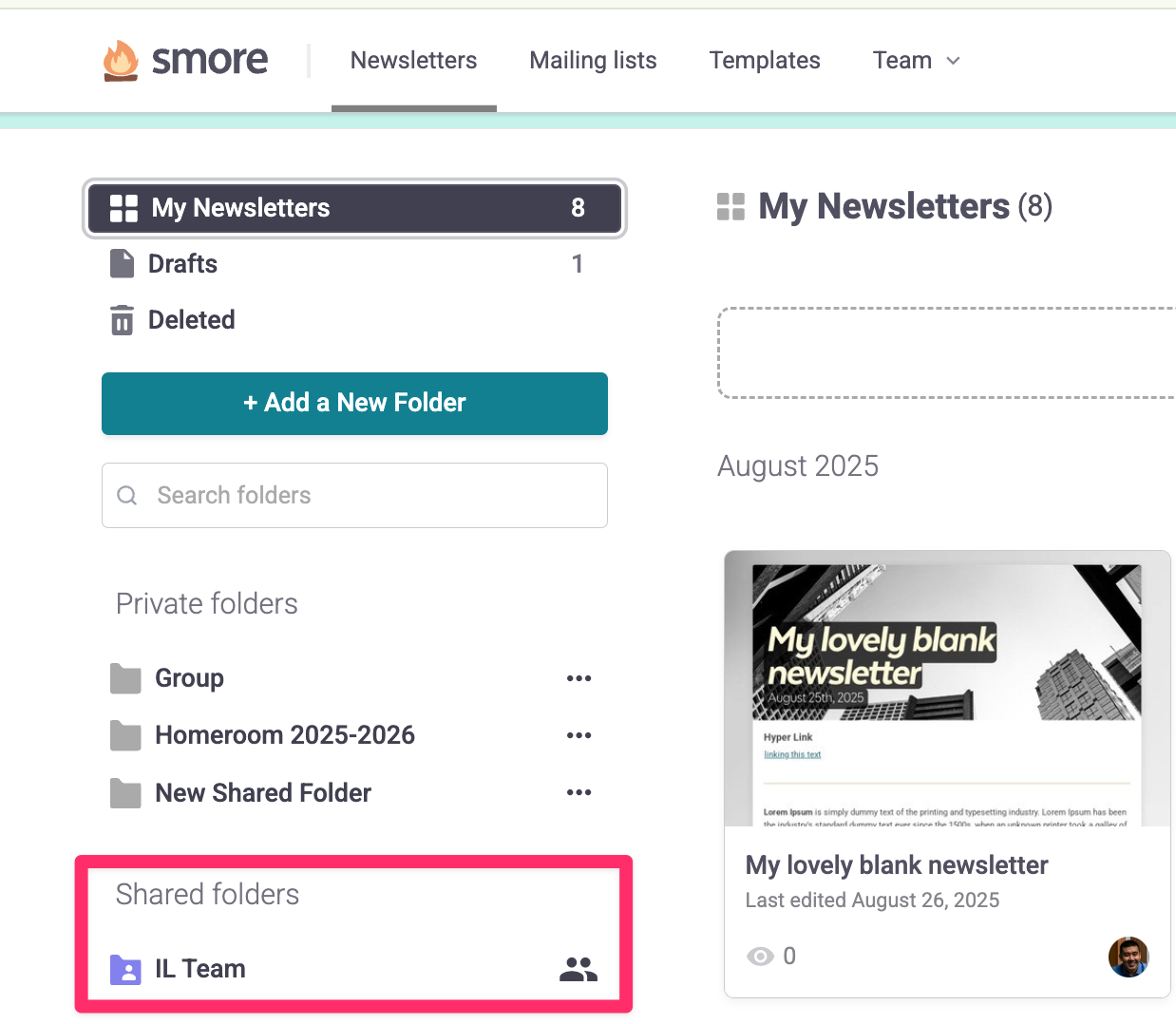
Task: Open options menu for Homeroom 2025-2026
Action: (x=579, y=735)
